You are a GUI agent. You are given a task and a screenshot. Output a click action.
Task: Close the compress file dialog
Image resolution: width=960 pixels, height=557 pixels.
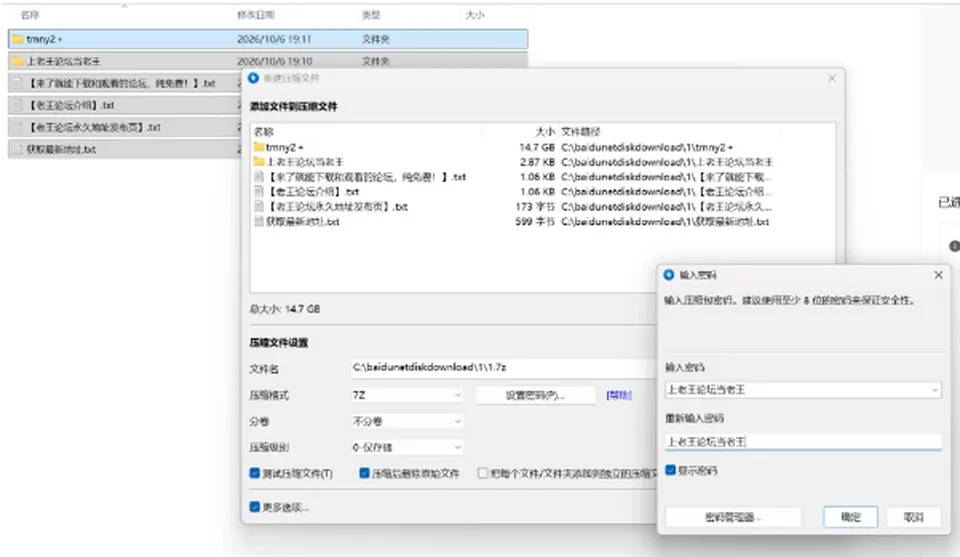tap(831, 78)
